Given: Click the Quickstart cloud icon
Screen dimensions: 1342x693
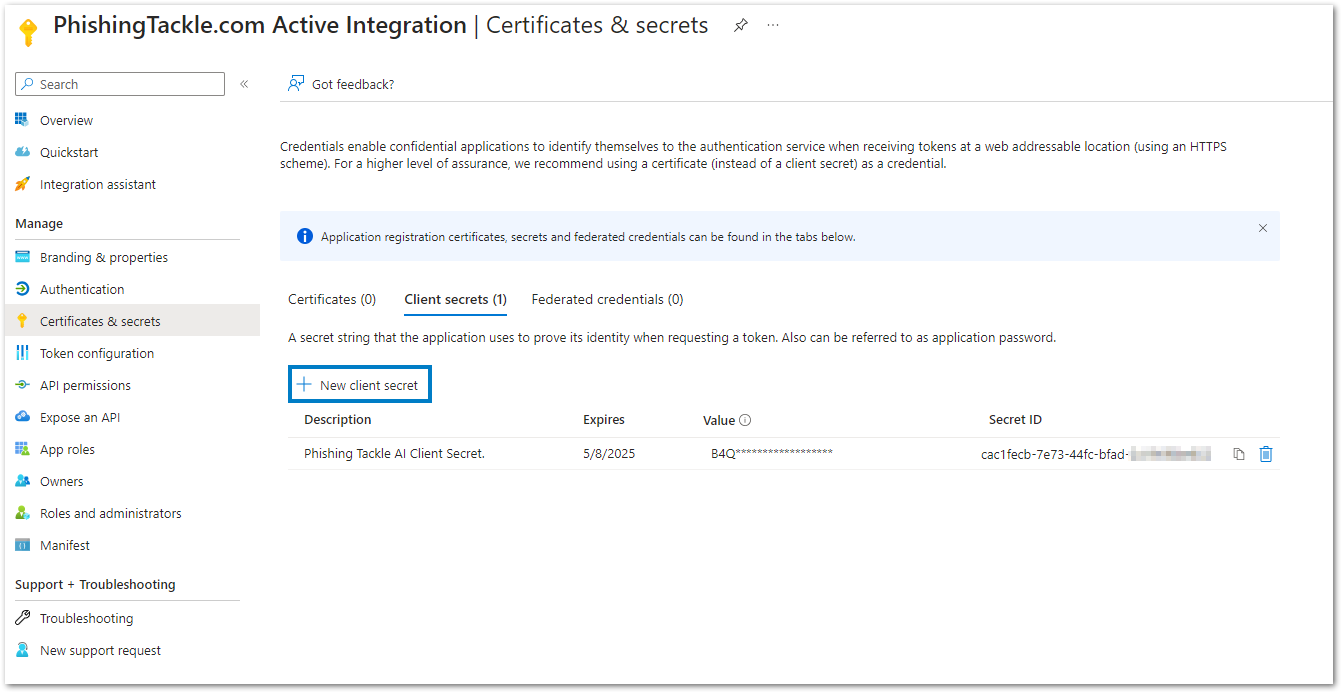Looking at the screenshot, I should (x=22, y=152).
